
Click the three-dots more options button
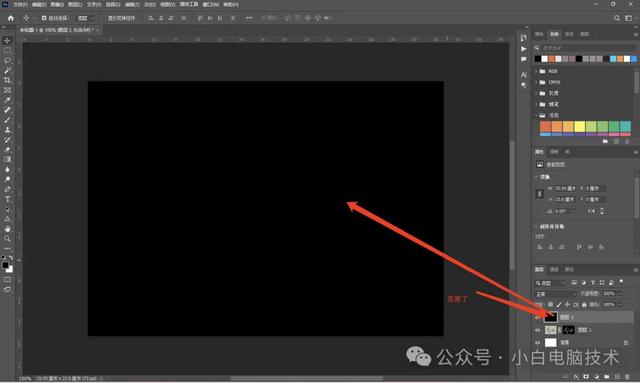[249, 18]
